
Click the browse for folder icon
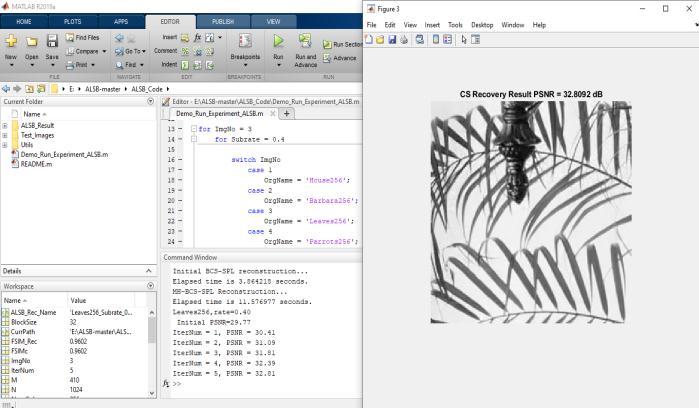(x=41, y=89)
